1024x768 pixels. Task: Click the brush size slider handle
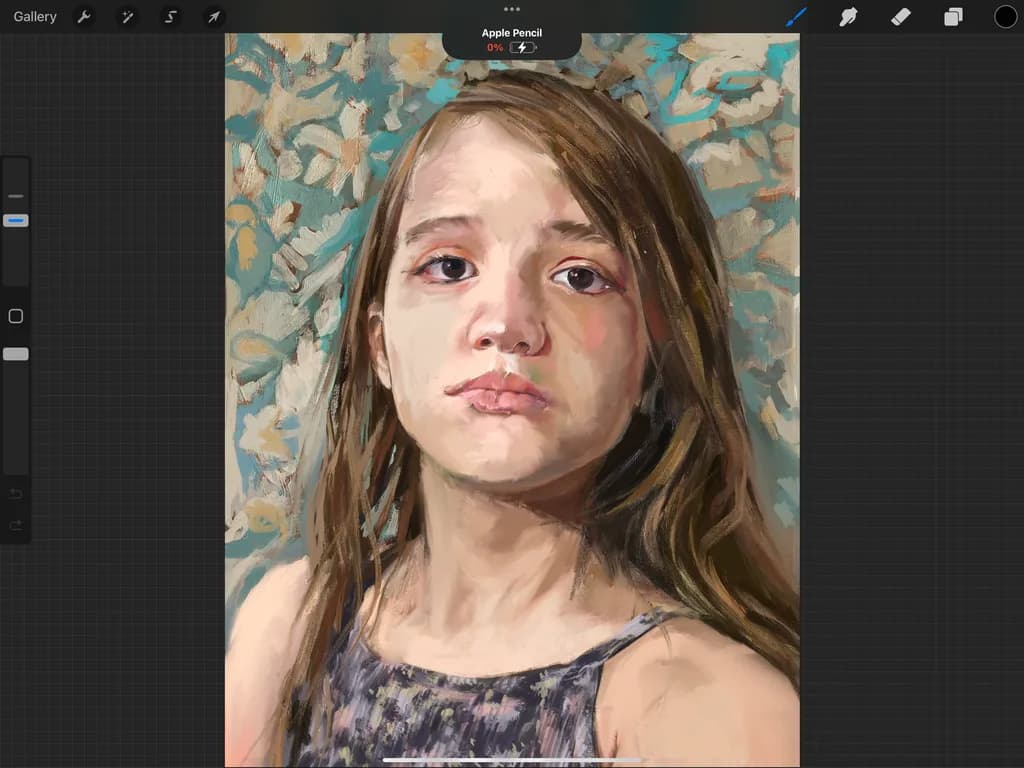pos(16,221)
